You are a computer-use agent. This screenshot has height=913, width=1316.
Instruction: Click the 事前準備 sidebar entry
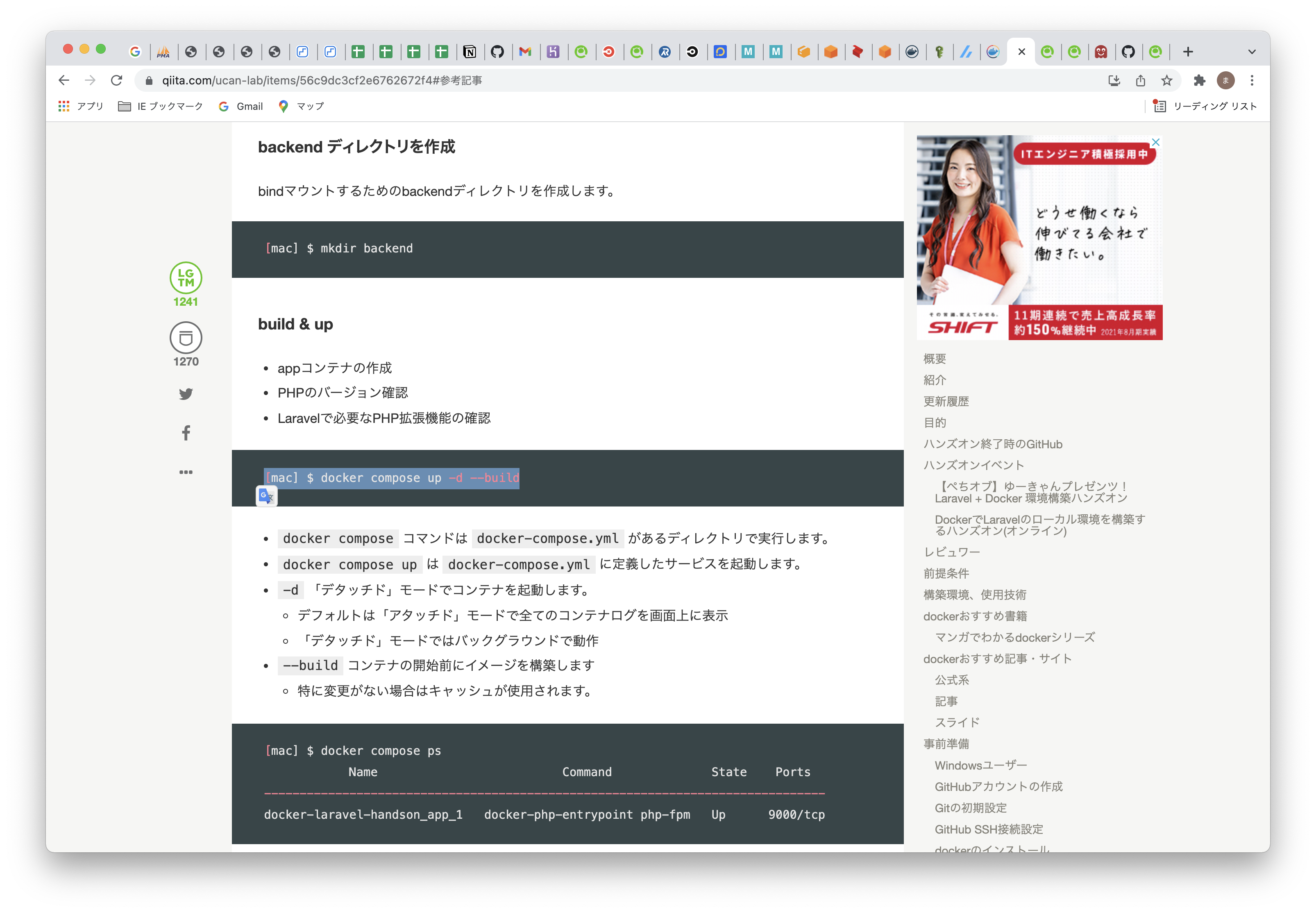click(x=946, y=744)
